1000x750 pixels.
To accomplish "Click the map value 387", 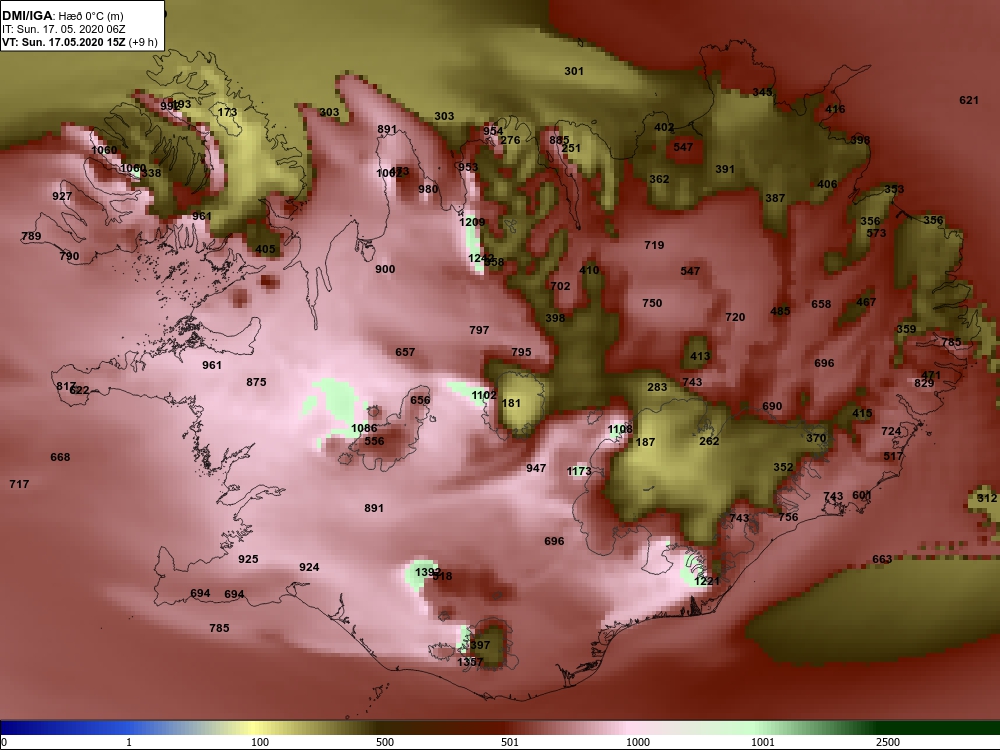I will (x=775, y=198).
